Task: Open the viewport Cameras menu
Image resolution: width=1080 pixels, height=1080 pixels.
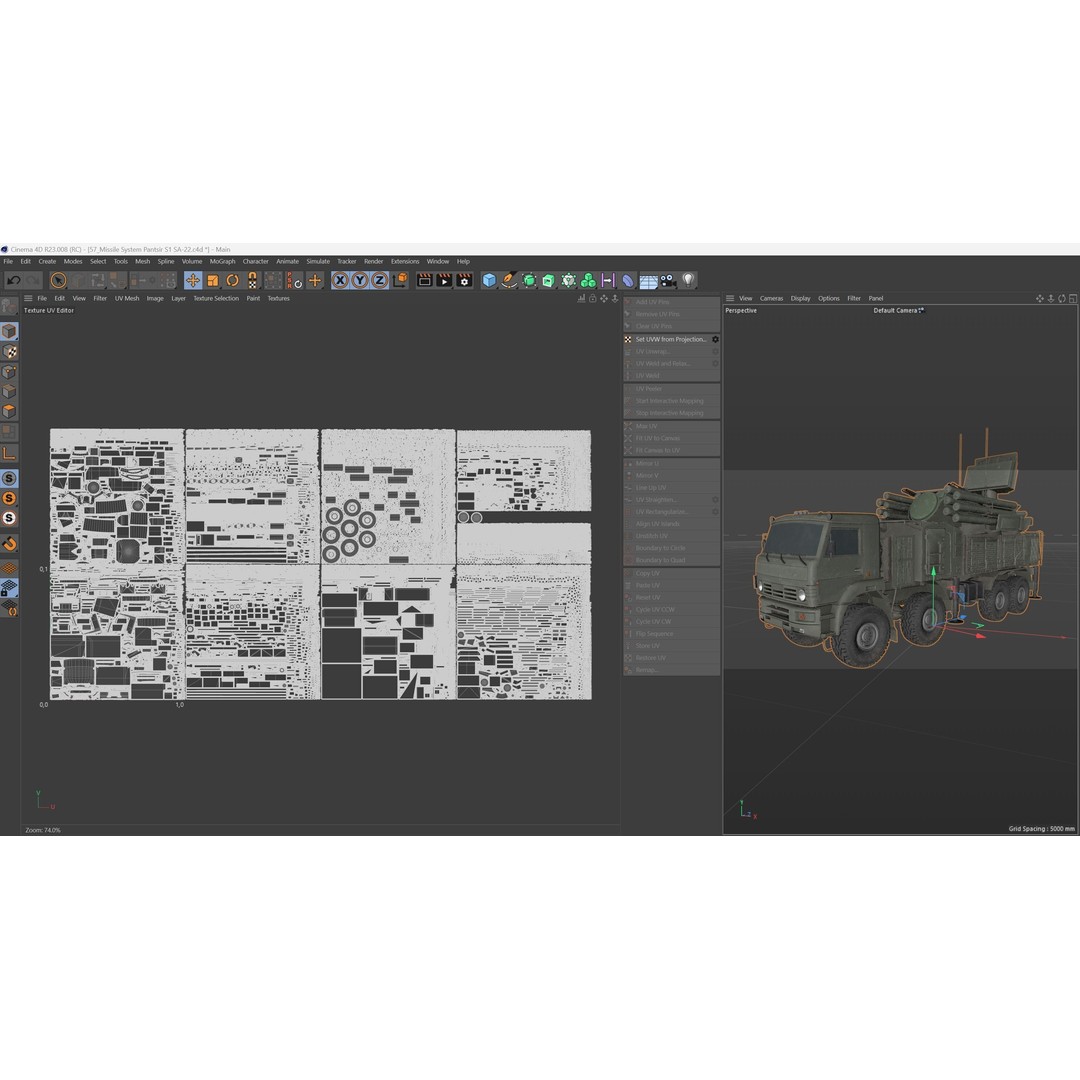Action: [x=771, y=298]
